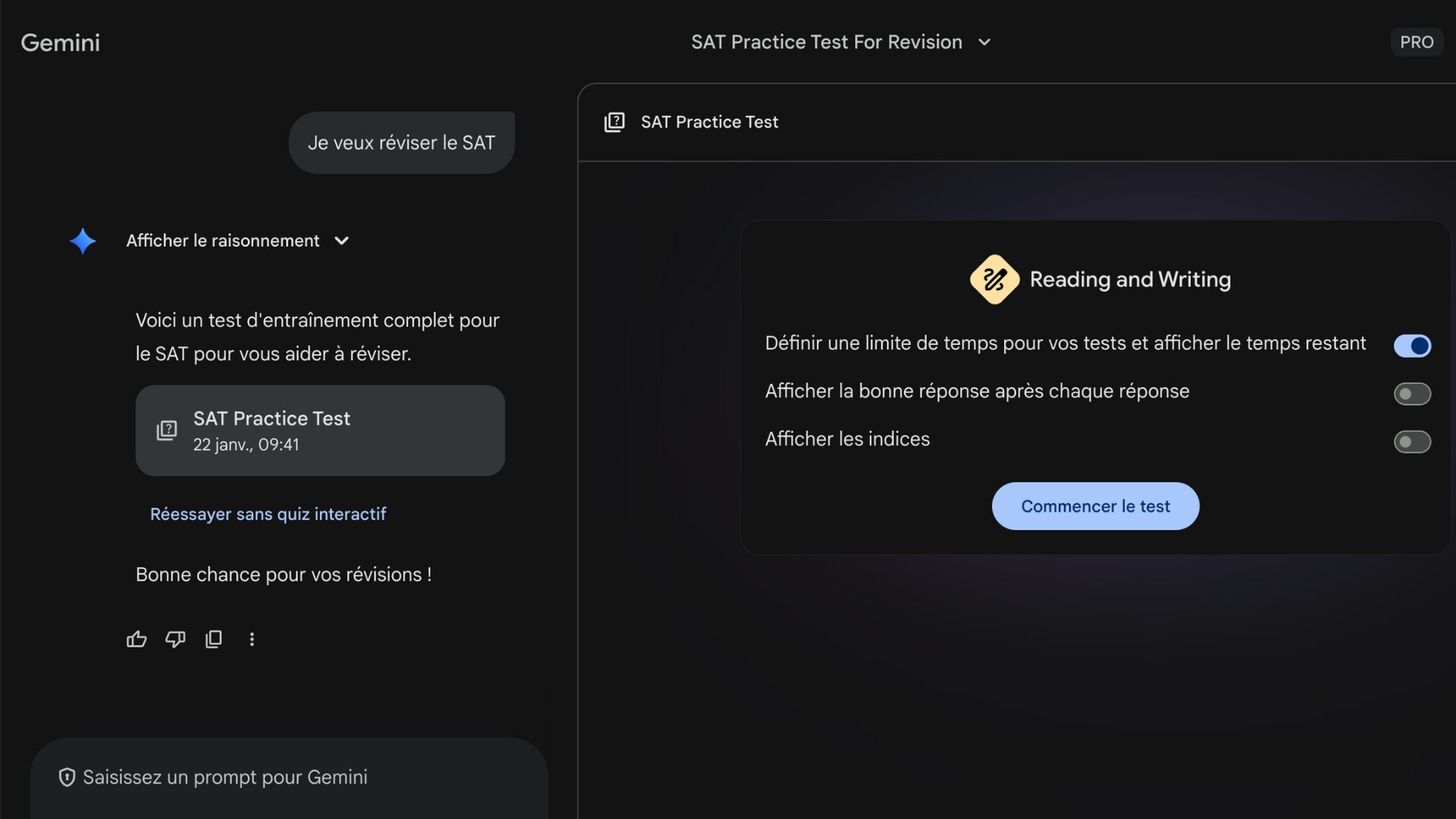The image size is (1456, 819).
Task: Expand 'Afficher le raisonnement' chevron
Action: (342, 241)
